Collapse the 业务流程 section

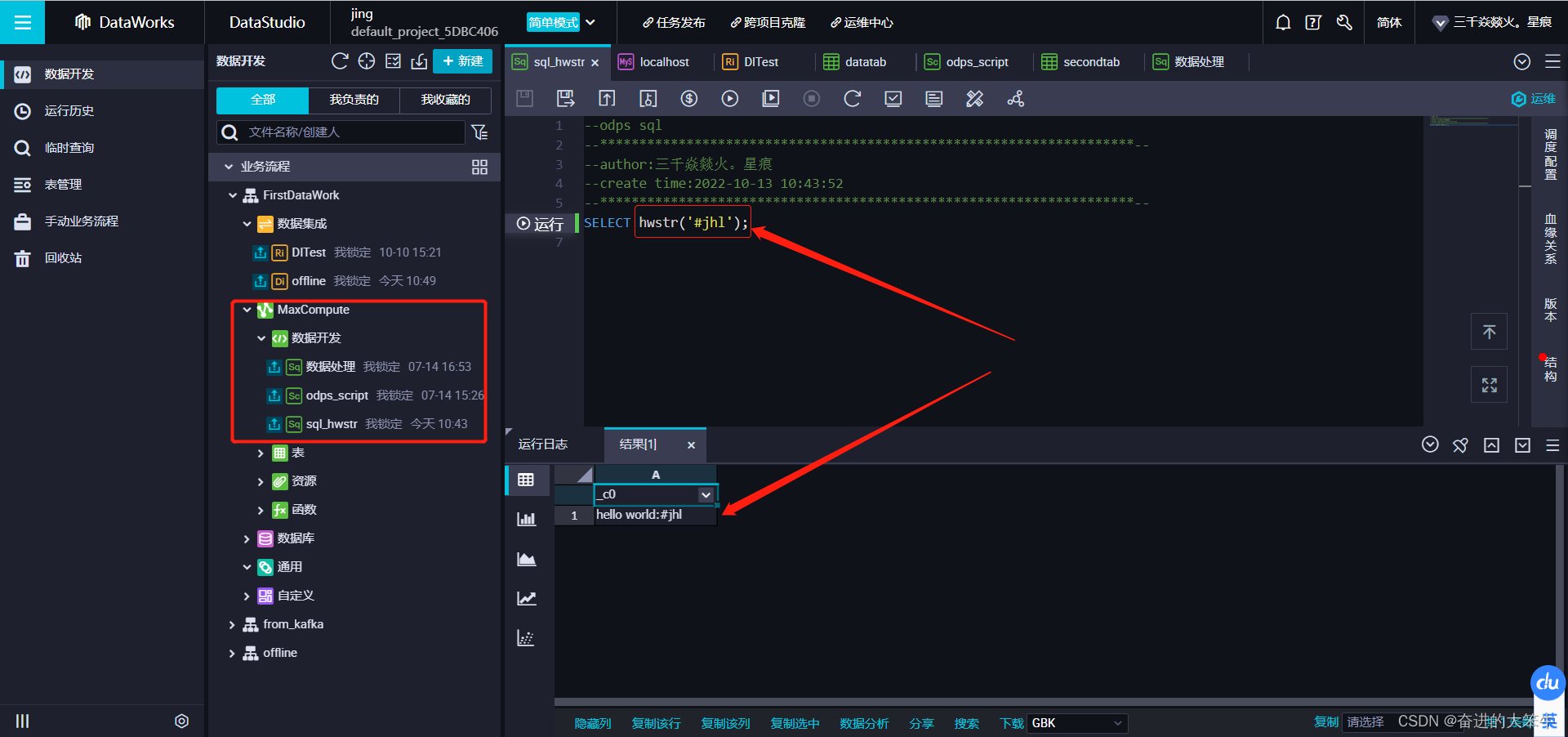[x=229, y=167]
